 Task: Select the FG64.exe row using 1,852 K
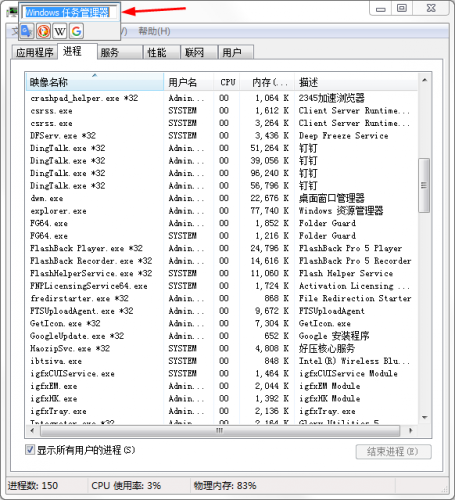pyautogui.click(x=222, y=223)
